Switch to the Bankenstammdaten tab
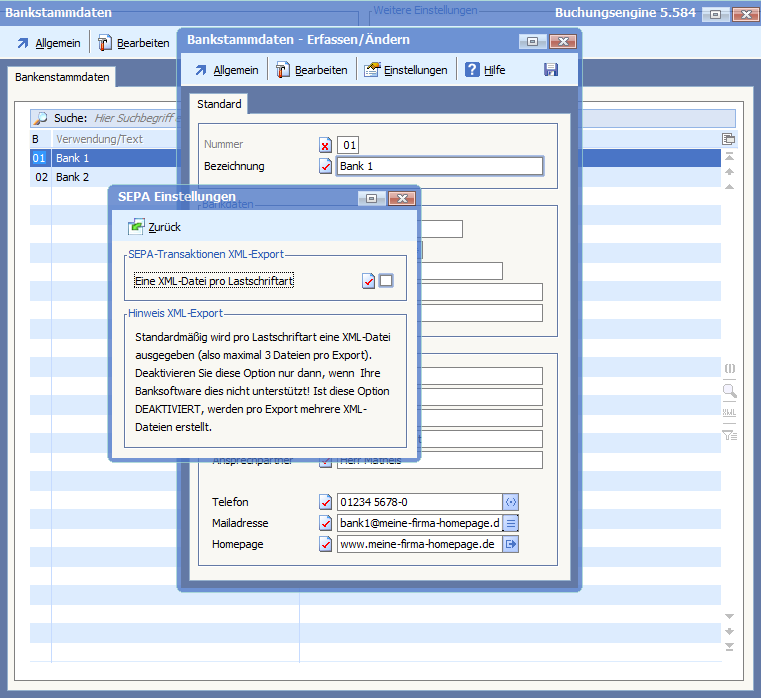Screen dimensions: 761x698 tap(60, 77)
